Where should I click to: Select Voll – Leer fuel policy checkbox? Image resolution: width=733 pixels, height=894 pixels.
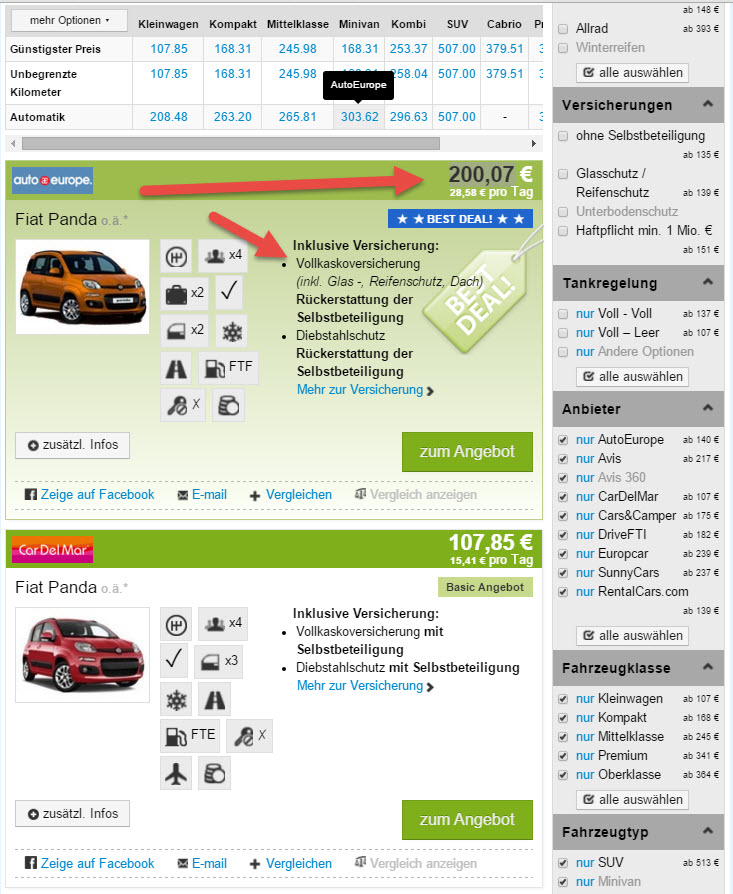[x=563, y=332]
